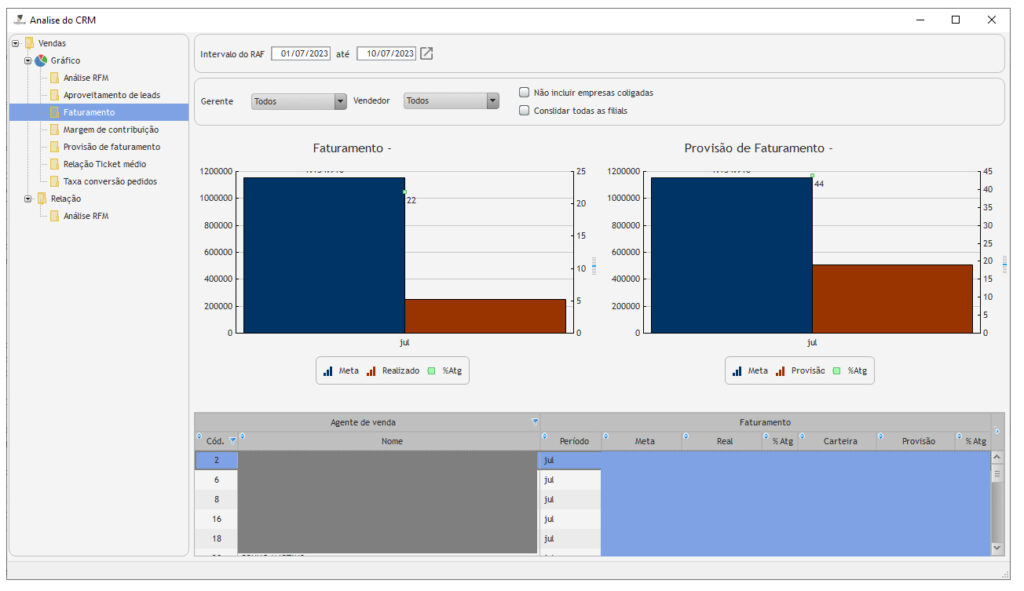Image resolution: width=1024 pixels, height=591 pixels.
Task: Sort by Período column header
Action: [574, 441]
